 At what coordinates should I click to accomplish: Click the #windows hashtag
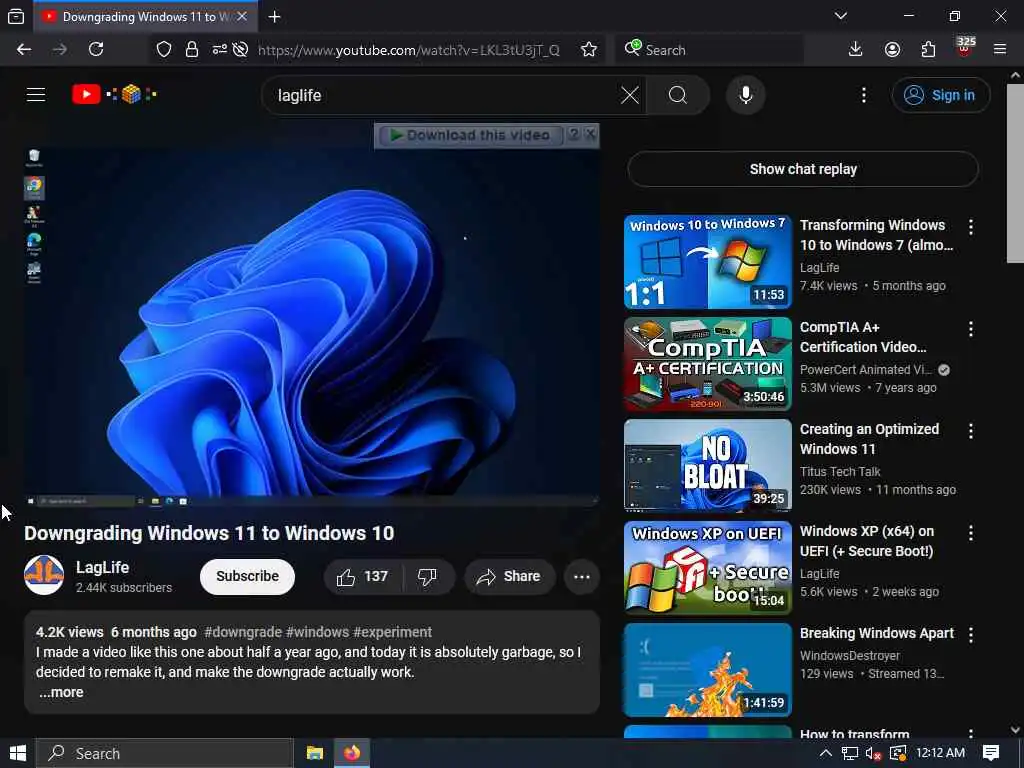(317, 632)
